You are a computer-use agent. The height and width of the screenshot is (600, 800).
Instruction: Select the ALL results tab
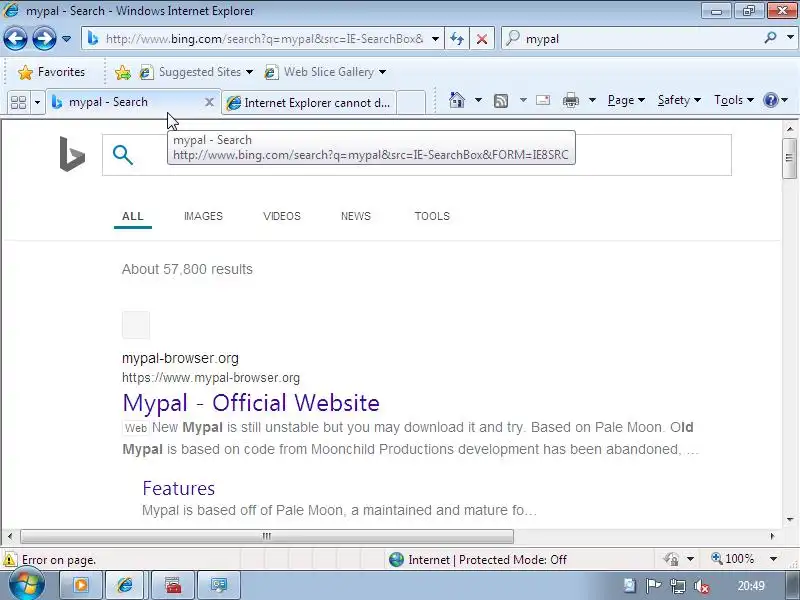(x=133, y=216)
